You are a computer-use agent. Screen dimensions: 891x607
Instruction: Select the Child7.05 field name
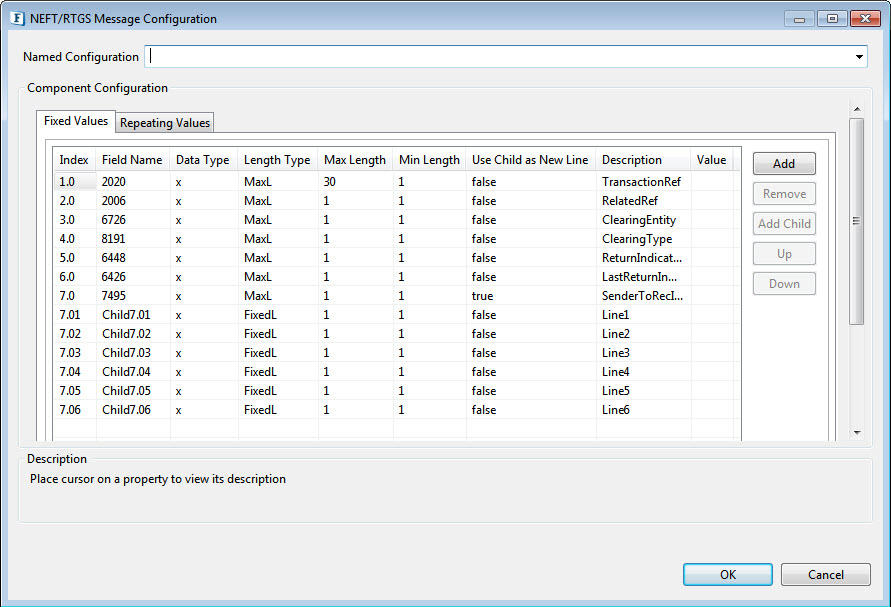pyautogui.click(x=126, y=390)
